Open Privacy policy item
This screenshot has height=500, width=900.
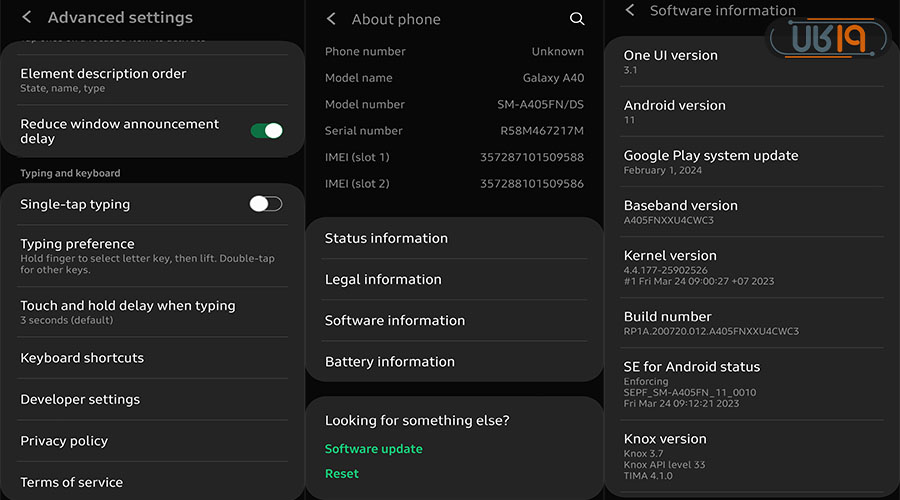click(152, 441)
